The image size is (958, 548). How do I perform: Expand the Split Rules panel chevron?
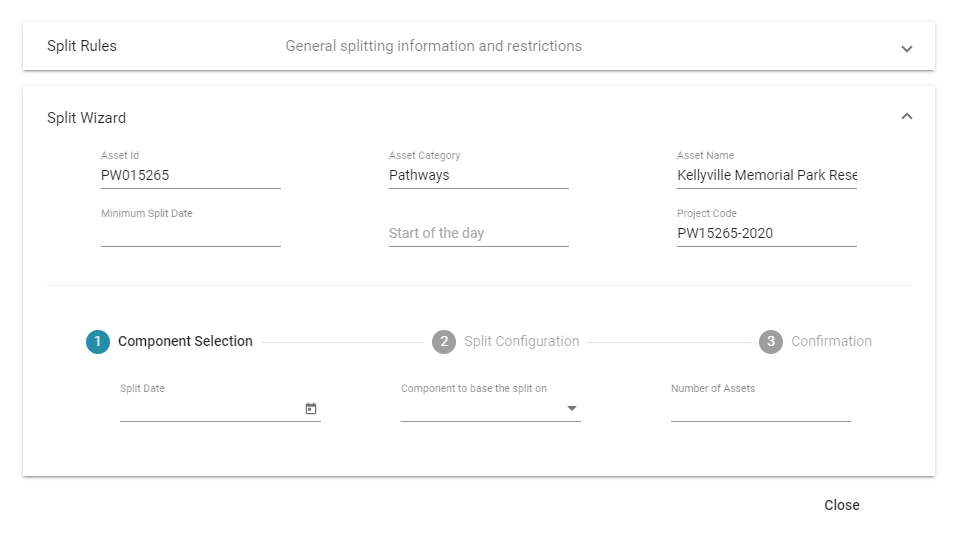click(x=907, y=48)
